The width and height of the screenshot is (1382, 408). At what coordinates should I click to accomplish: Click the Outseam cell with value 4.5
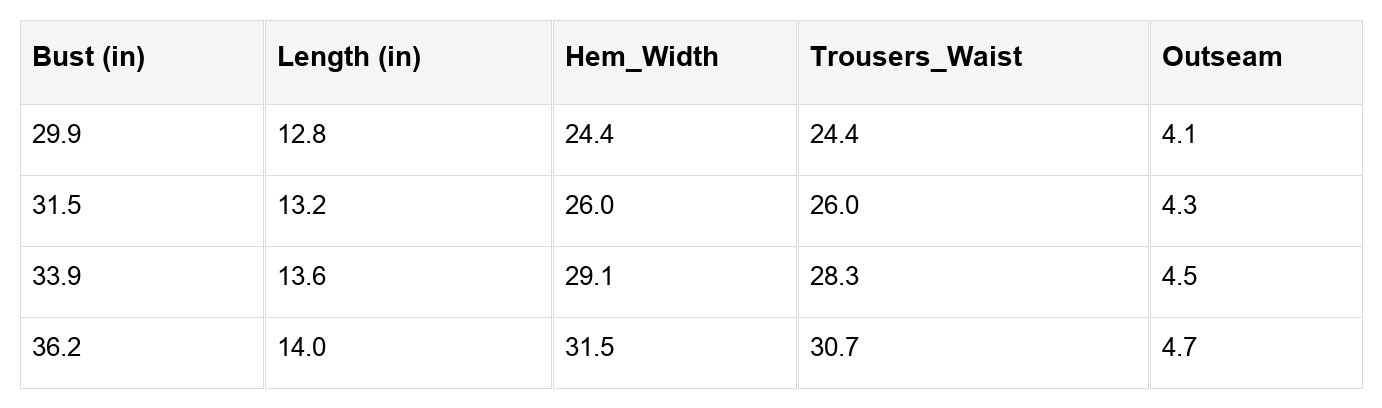tap(1179, 276)
